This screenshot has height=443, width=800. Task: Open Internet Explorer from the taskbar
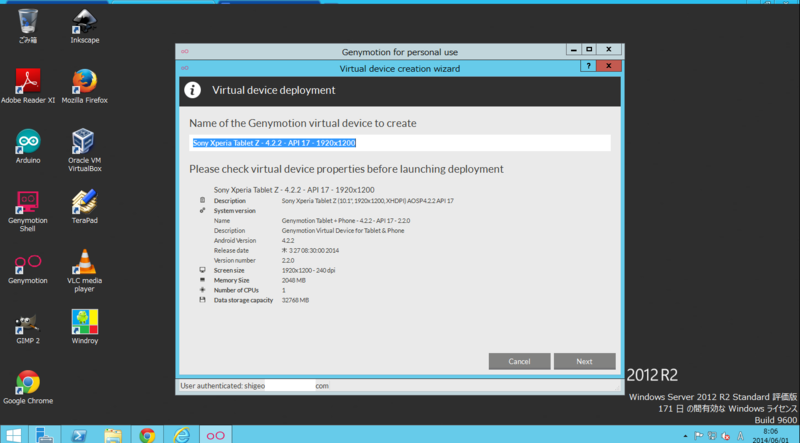[x=181, y=435]
